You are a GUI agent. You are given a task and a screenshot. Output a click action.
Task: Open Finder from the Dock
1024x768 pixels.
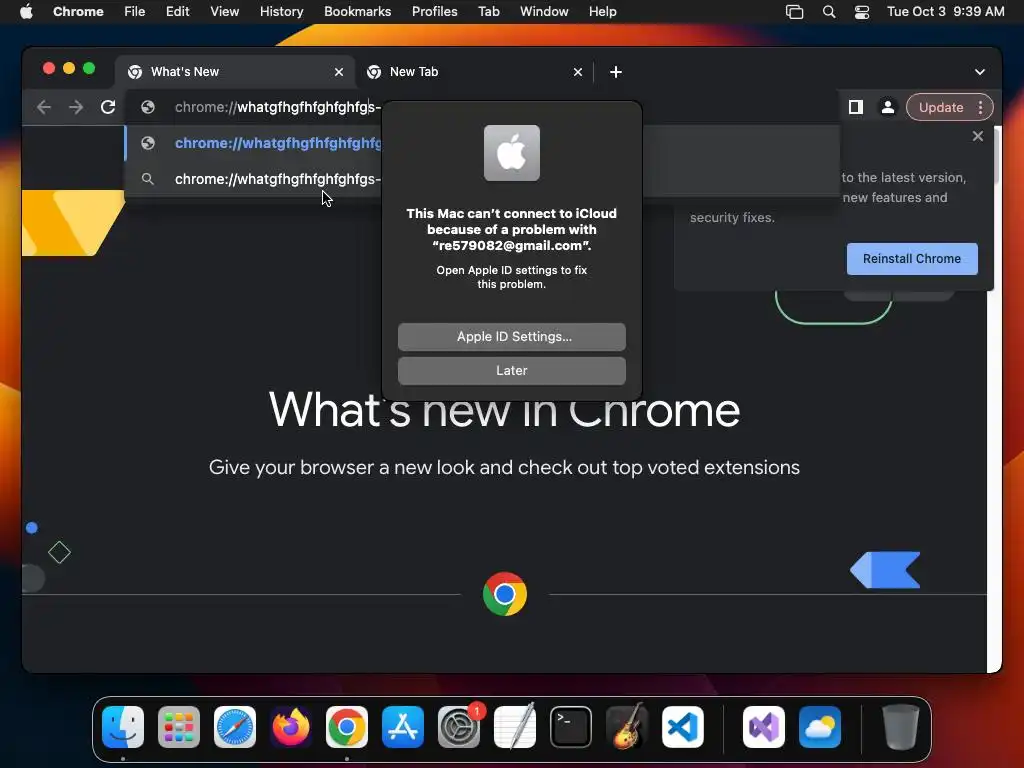(123, 727)
